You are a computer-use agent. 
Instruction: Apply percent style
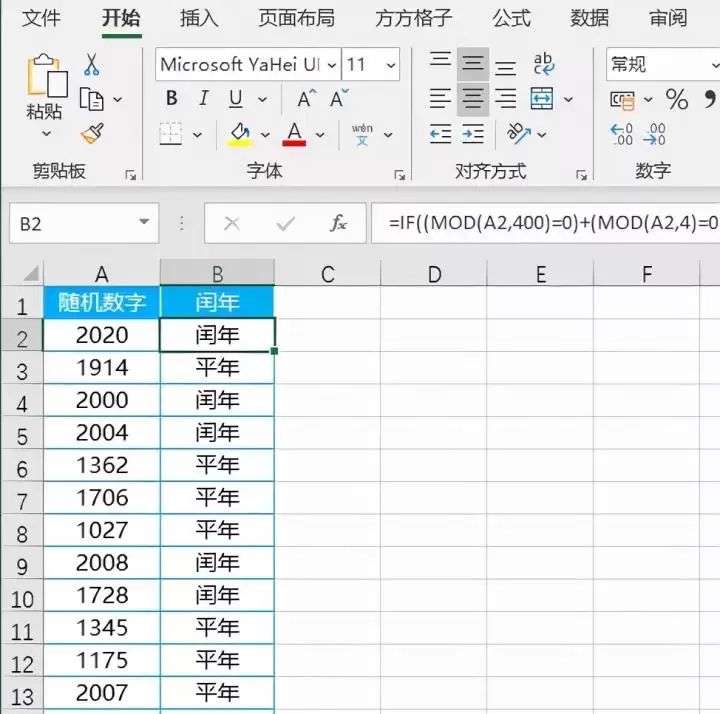tap(677, 99)
